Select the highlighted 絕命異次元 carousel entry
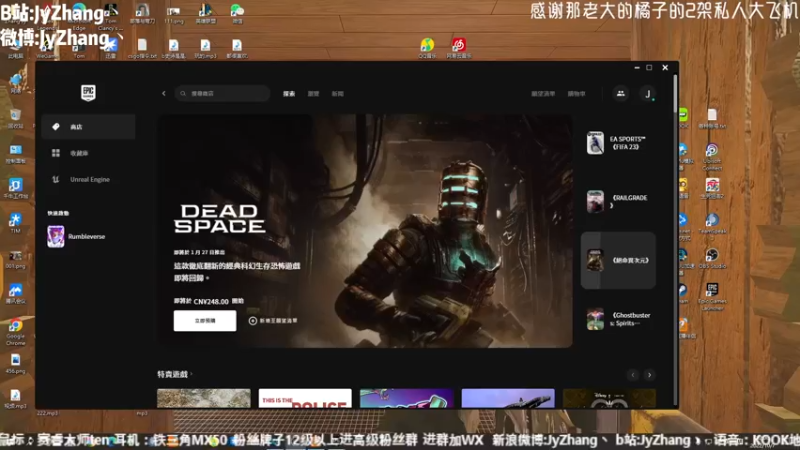Viewport: 800px width, 450px height. (618, 260)
